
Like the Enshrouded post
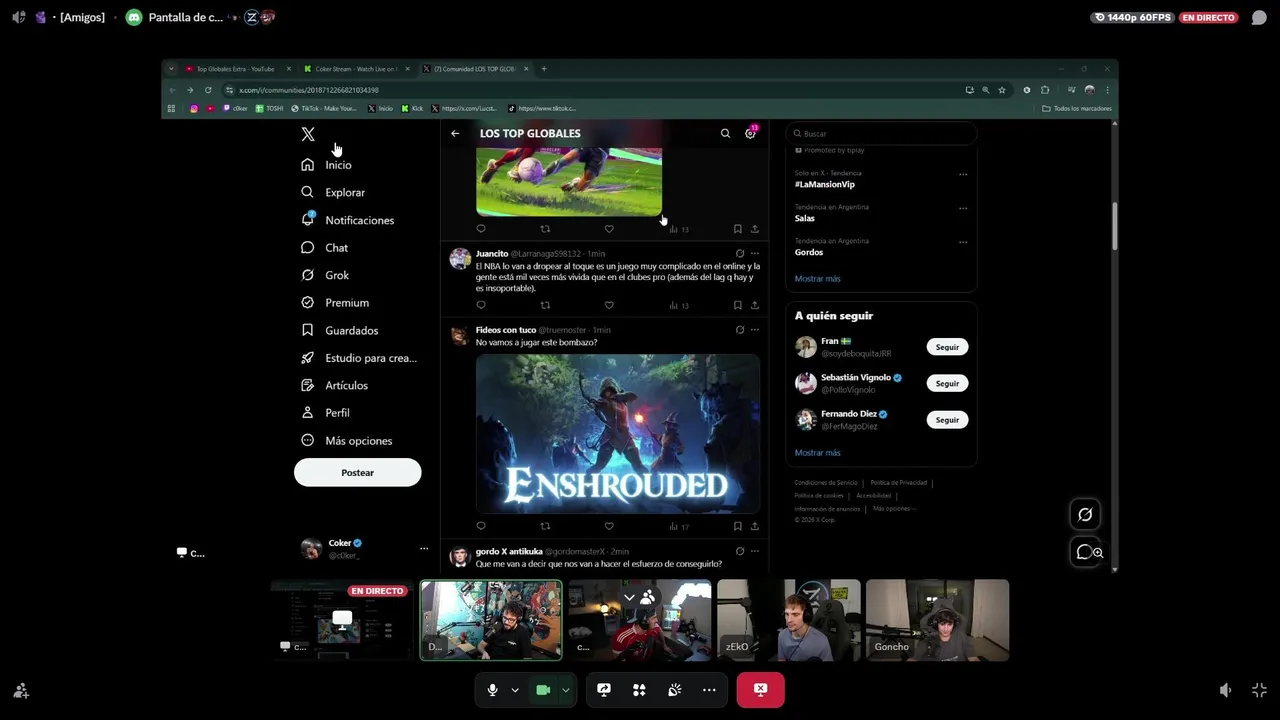click(609, 526)
